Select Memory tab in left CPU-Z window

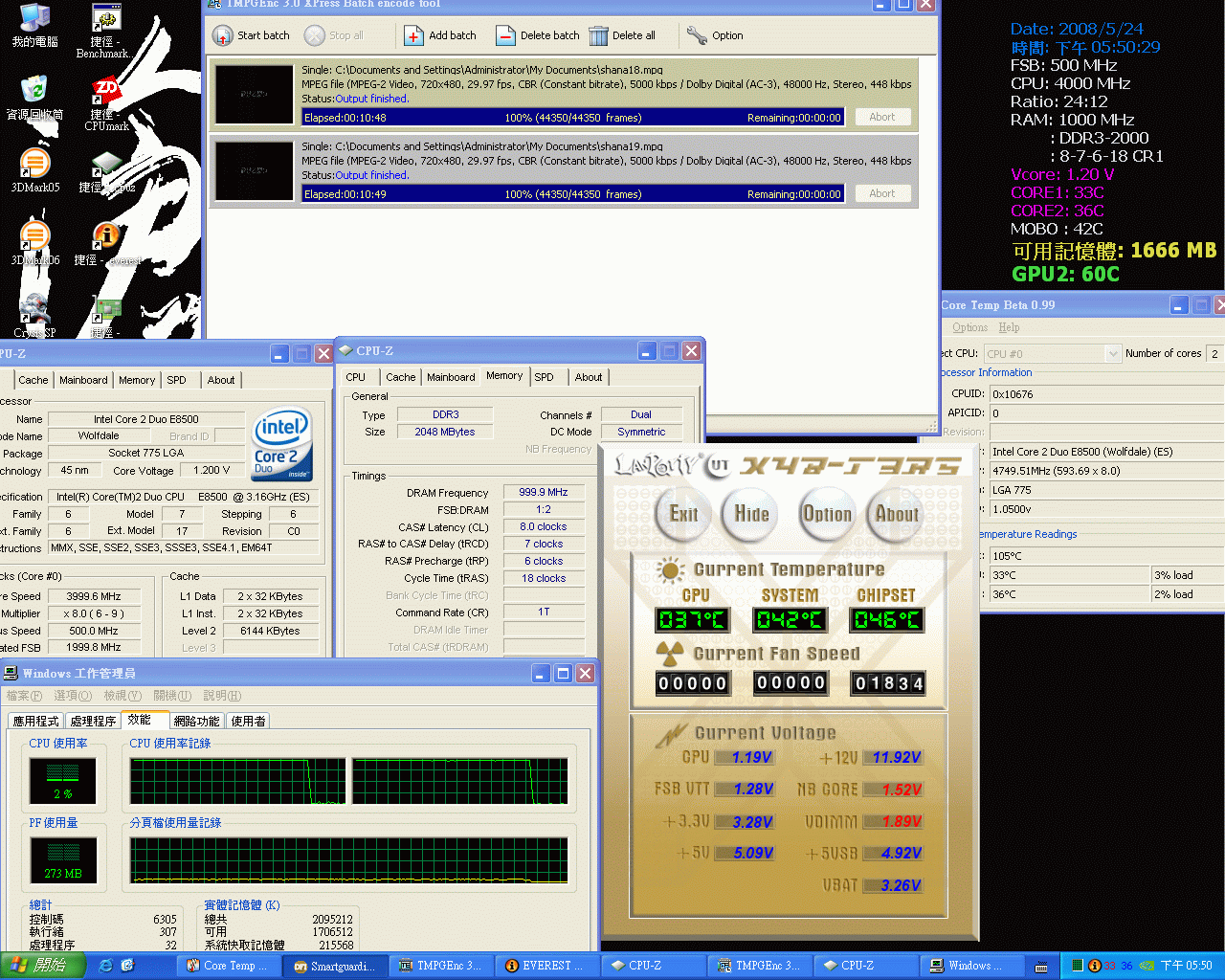coord(137,380)
